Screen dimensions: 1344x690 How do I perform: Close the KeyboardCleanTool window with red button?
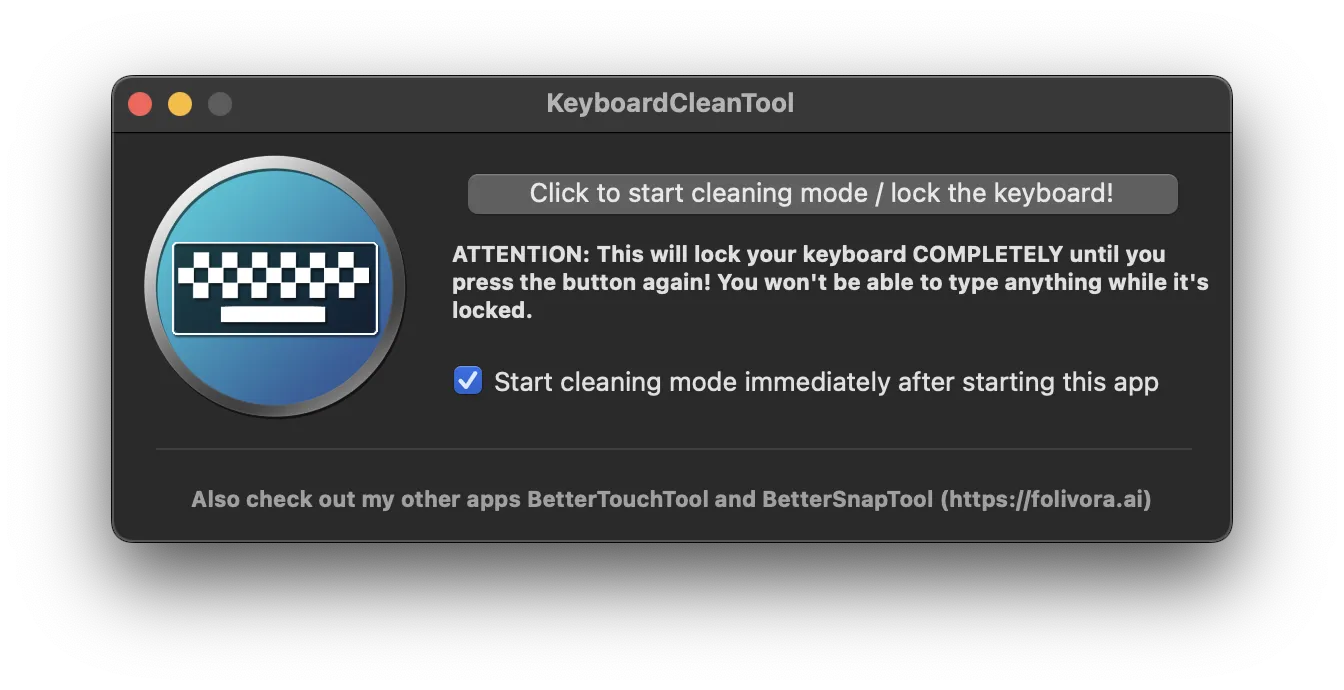140,103
